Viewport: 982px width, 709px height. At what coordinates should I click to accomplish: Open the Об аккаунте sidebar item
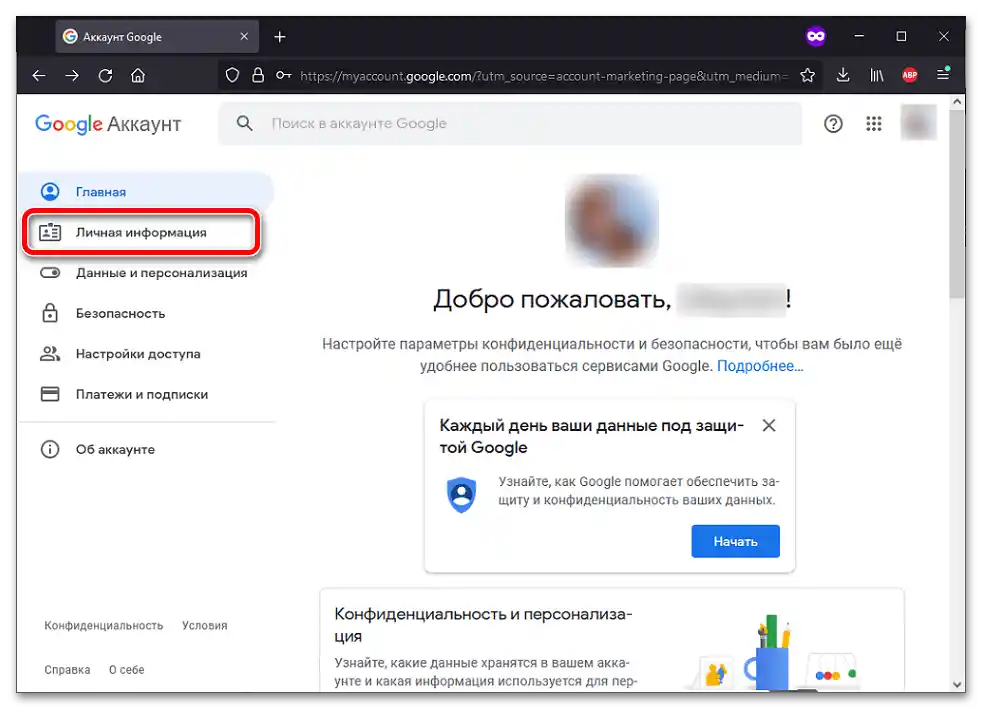(x=145, y=450)
